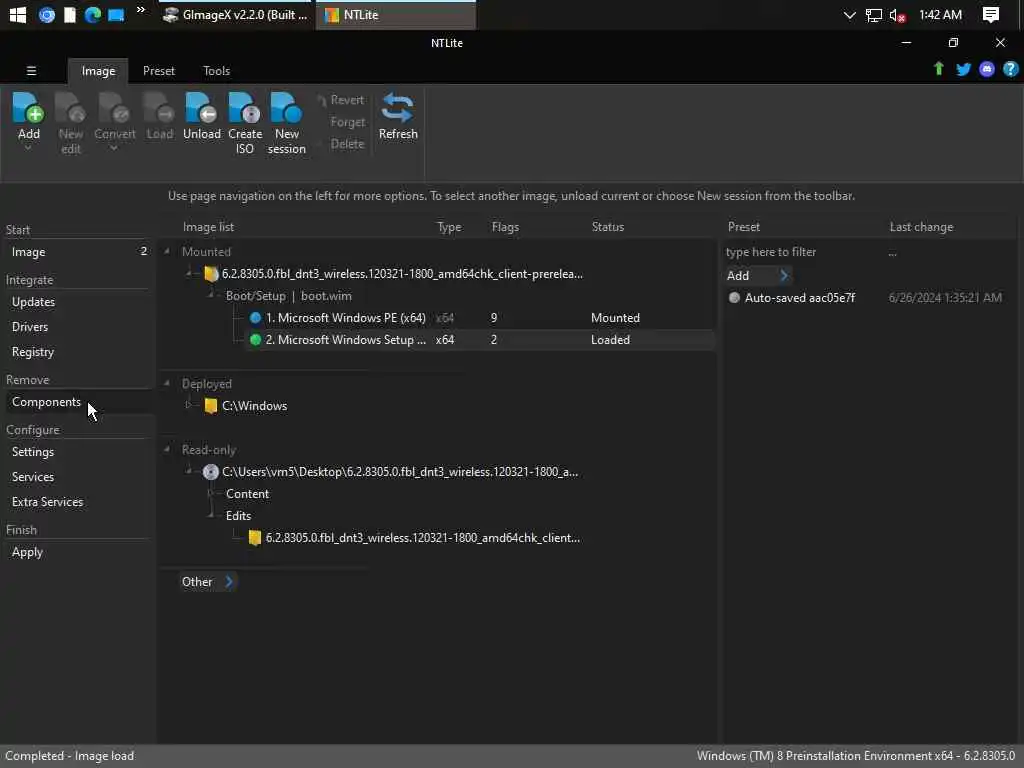The image size is (1024, 768).
Task: Sort by the Last change column header
Action: tap(921, 227)
